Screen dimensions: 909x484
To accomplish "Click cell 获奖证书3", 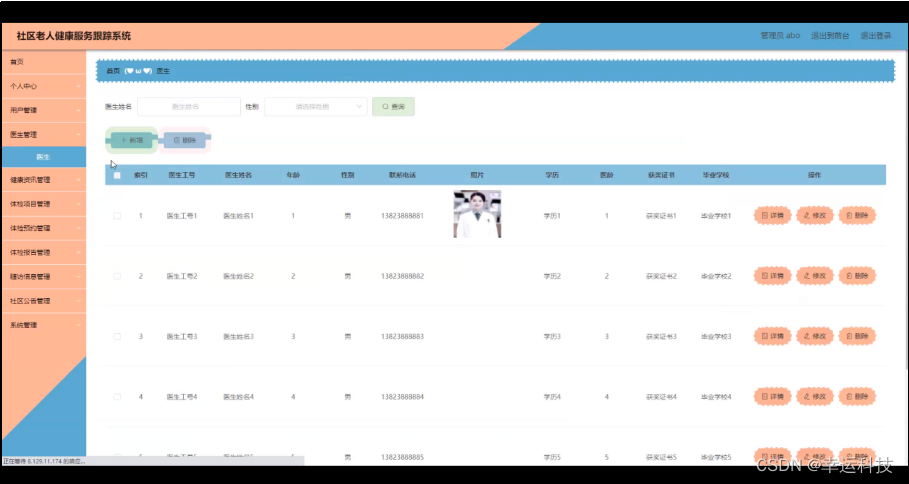I will coord(661,336).
